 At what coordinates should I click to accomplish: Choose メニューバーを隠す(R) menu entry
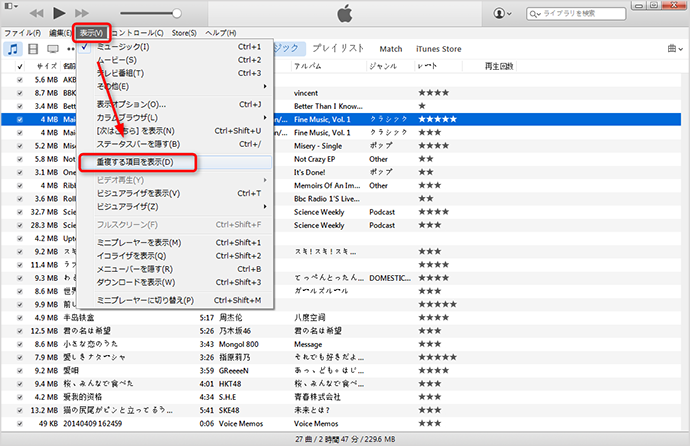click(175, 269)
